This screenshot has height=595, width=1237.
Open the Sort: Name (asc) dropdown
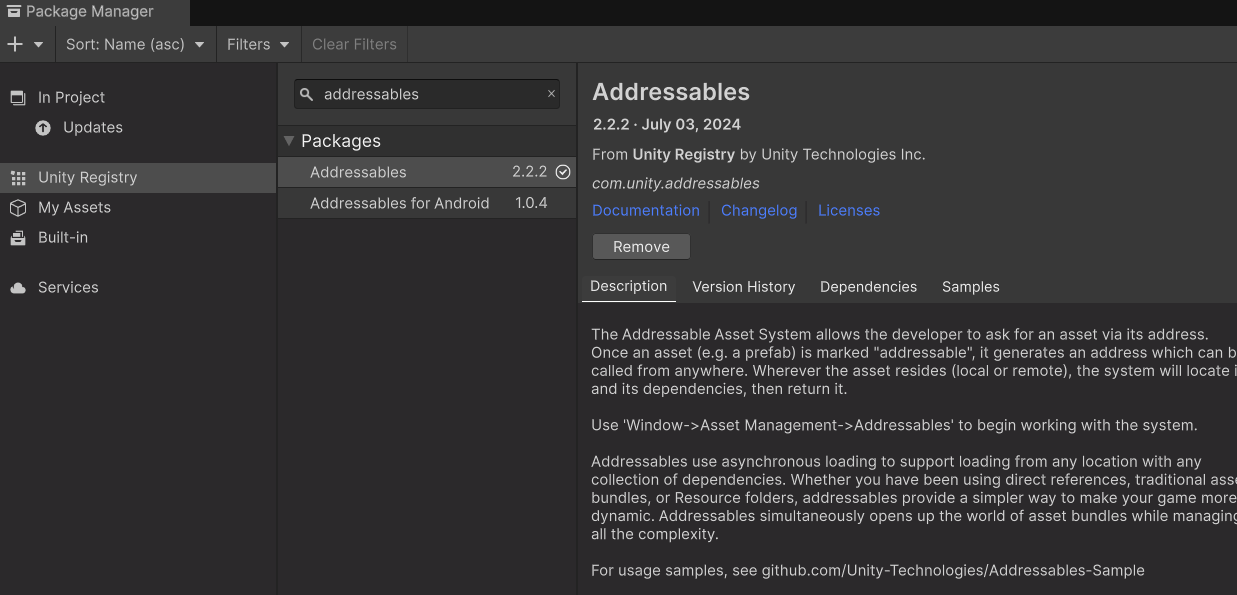(134, 44)
